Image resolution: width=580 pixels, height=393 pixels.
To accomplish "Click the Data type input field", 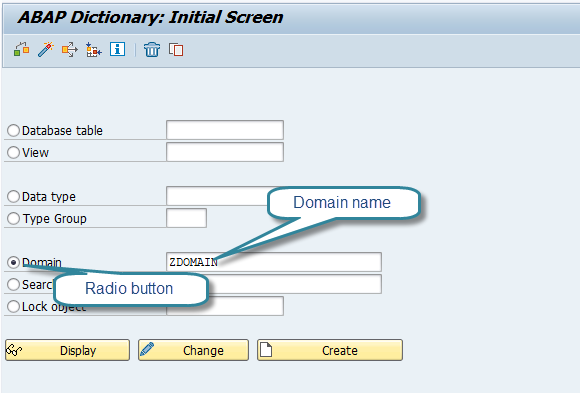I will click(x=217, y=196).
